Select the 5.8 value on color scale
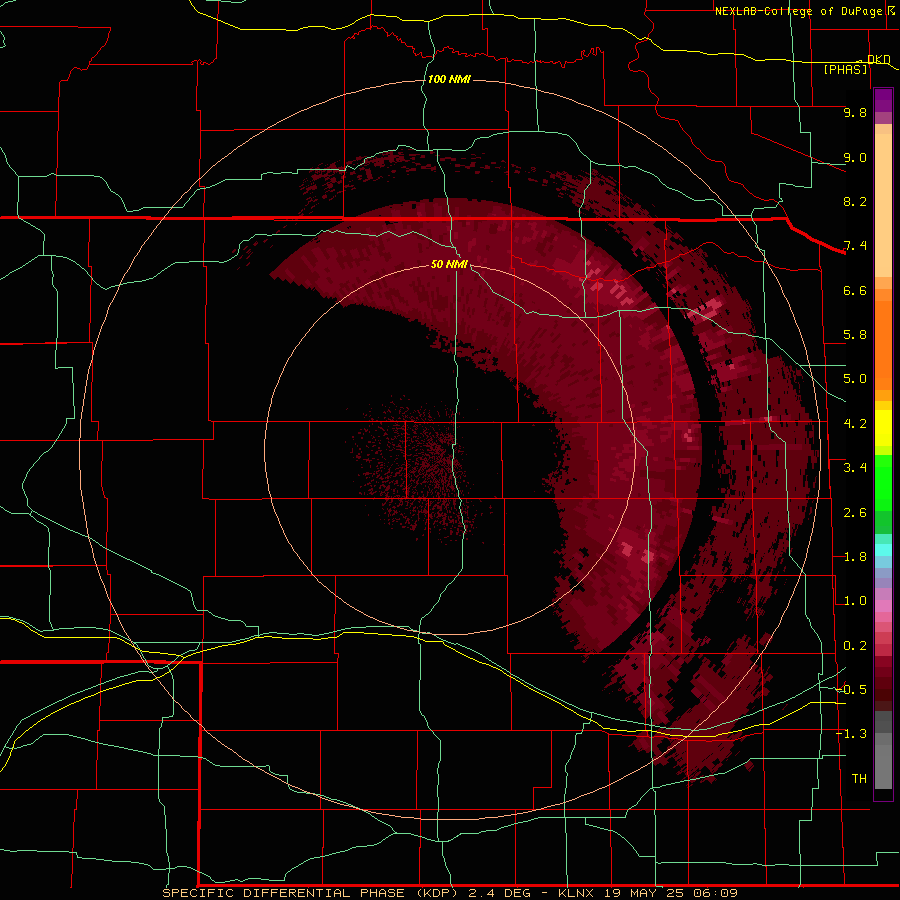The width and height of the screenshot is (900, 900). 855,335
